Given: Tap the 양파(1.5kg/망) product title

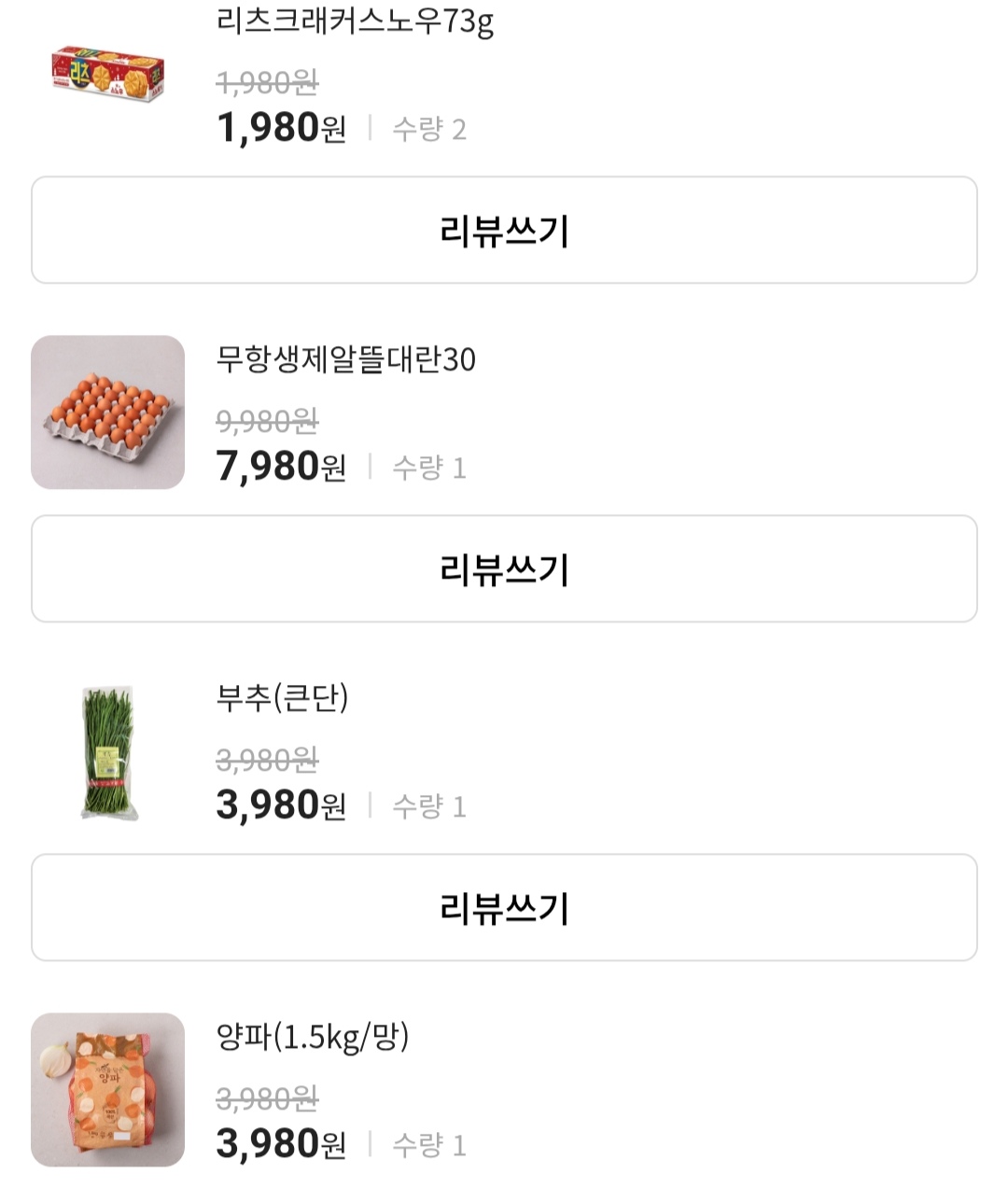Looking at the screenshot, I should [312, 1037].
